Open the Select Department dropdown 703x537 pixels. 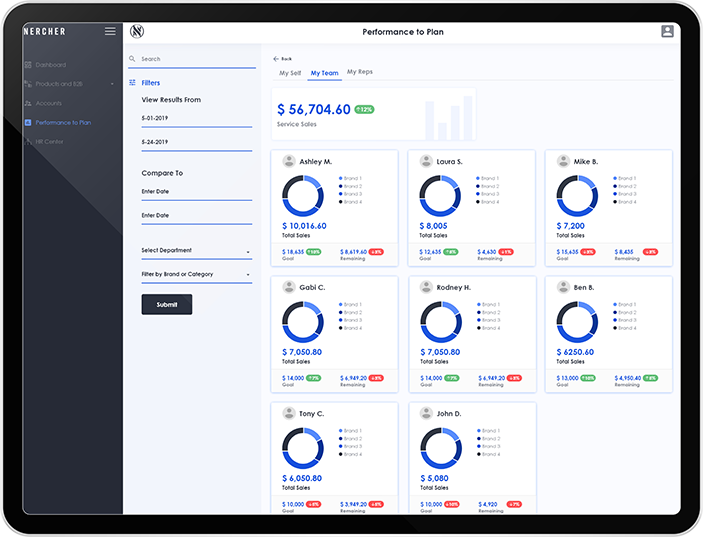click(196, 250)
